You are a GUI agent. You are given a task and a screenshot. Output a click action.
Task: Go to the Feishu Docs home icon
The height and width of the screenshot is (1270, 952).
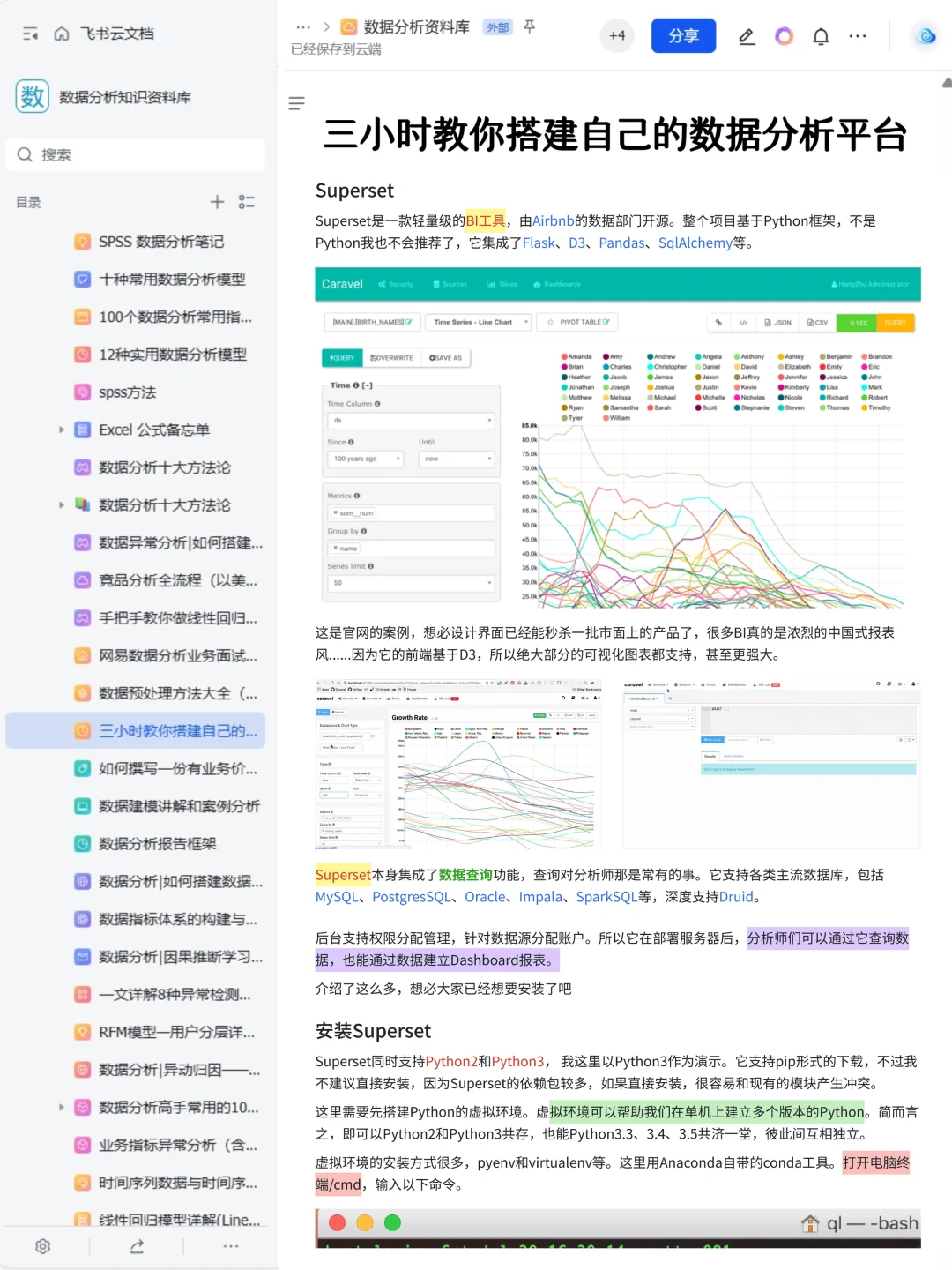62,34
